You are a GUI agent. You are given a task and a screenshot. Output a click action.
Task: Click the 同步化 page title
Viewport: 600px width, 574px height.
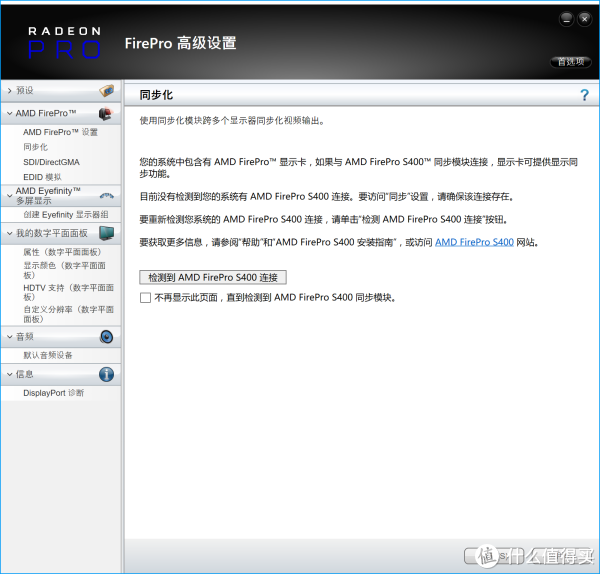(x=156, y=95)
